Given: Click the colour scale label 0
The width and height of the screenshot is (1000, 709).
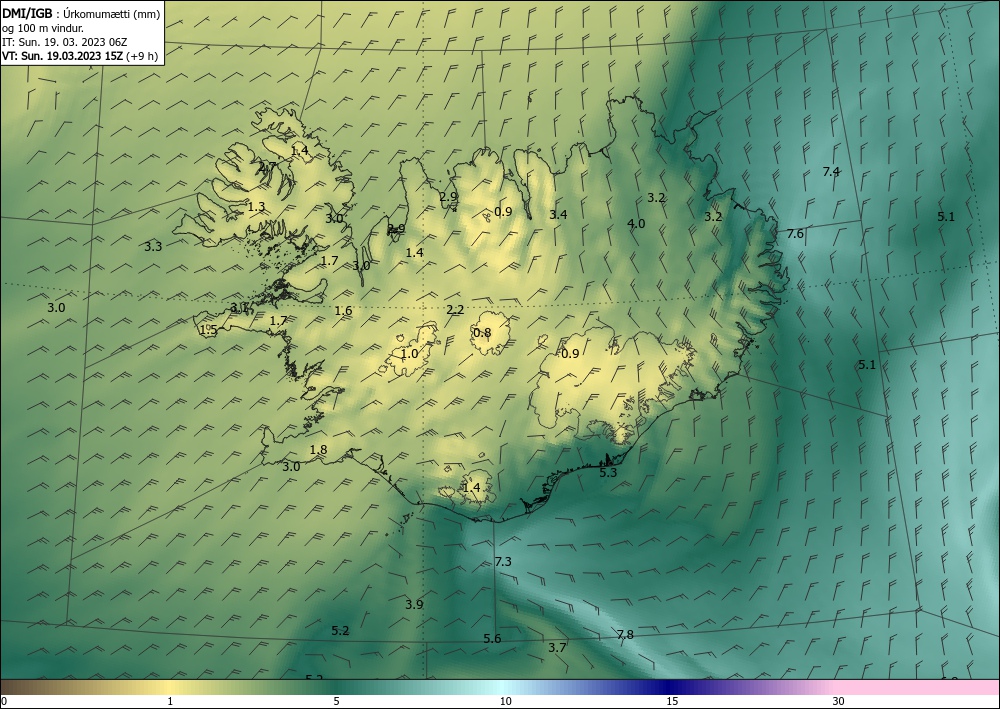Looking at the screenshot, I should click(x=4, y=701).
